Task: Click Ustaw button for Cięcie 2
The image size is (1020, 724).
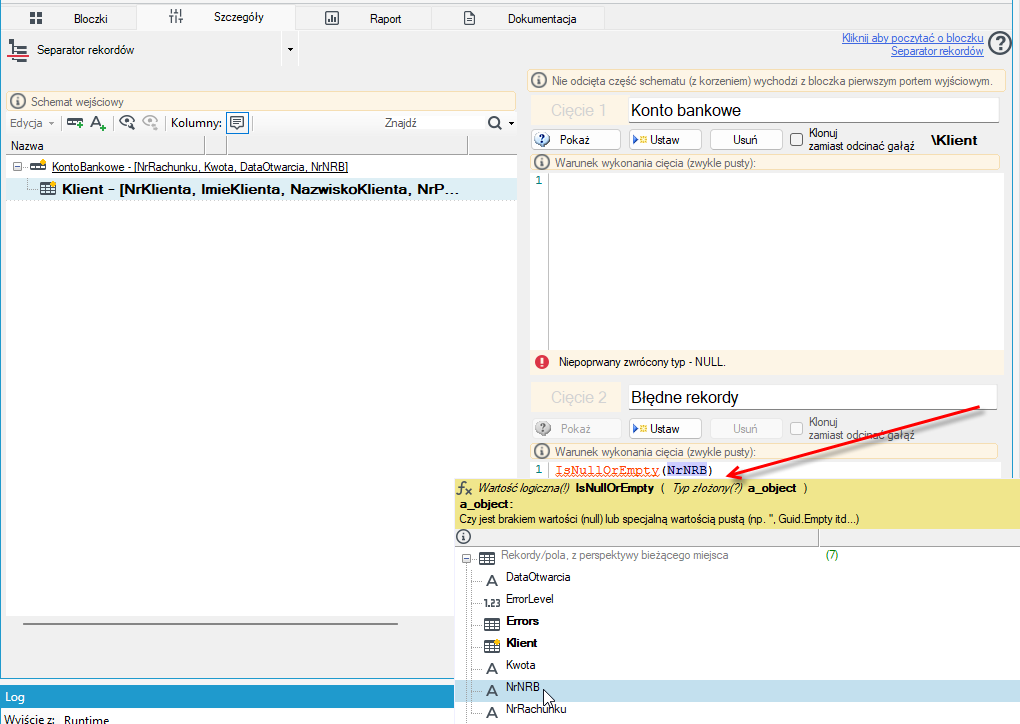Action: tap(665, 429)
